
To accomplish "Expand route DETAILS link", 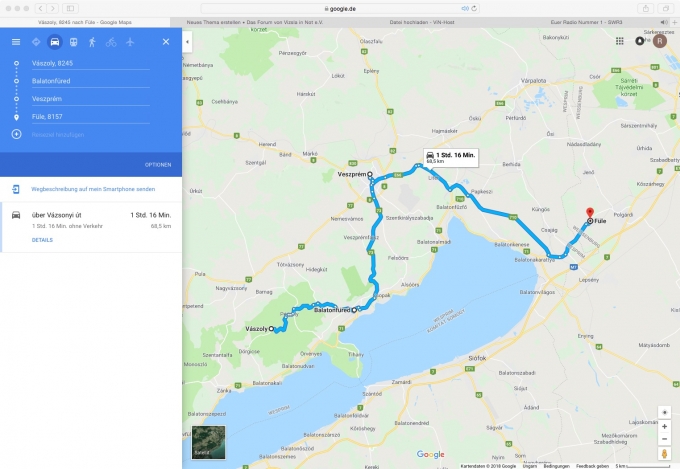I will point(42,240).
